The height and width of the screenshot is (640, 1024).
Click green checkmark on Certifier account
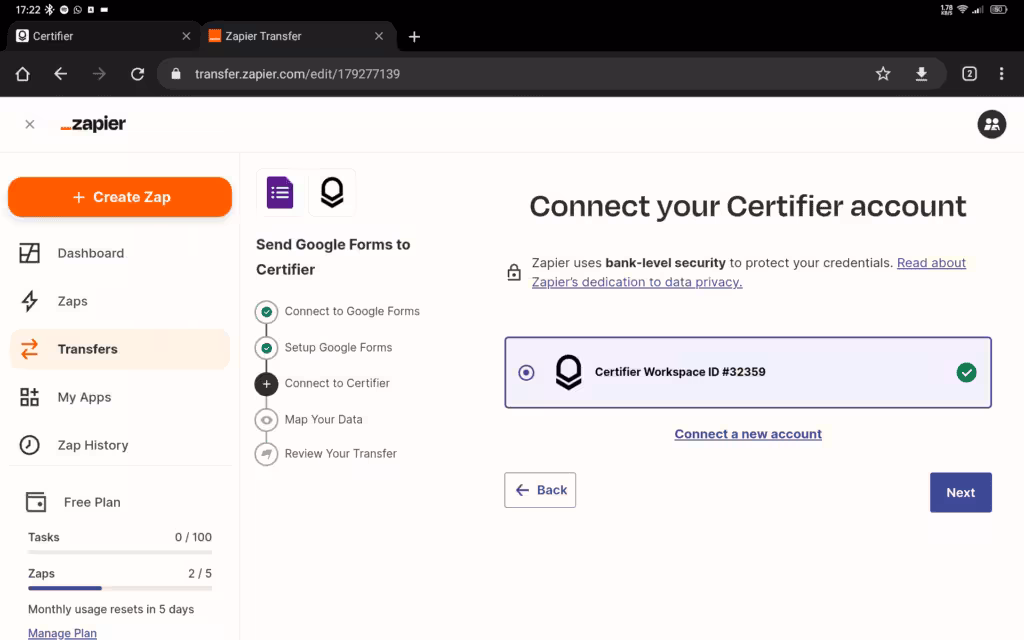tap(967, 372)
